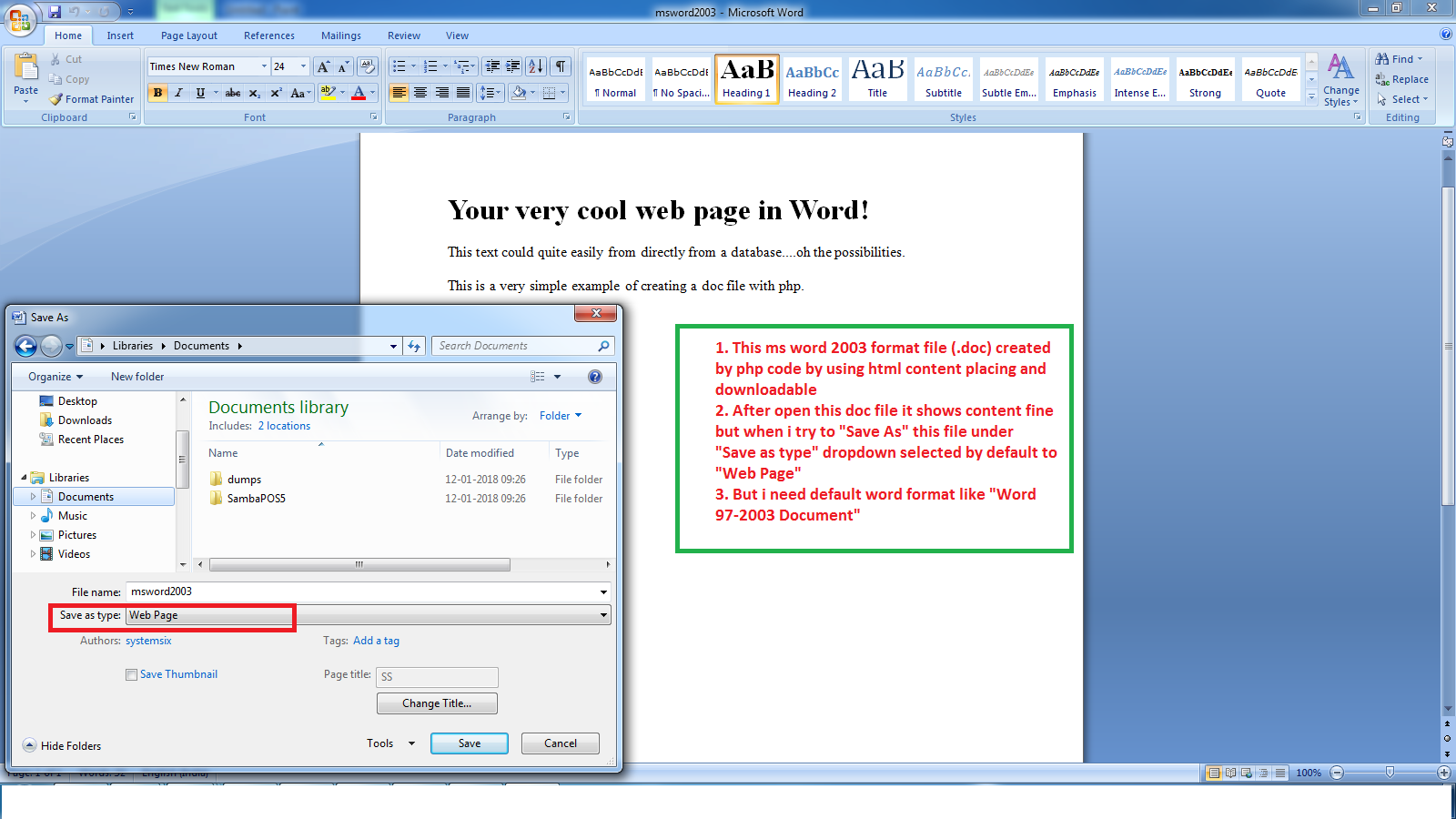This screenshot has width=1456, height=819.
Task: Open Line Spacing options
Action: coord(490,93)
